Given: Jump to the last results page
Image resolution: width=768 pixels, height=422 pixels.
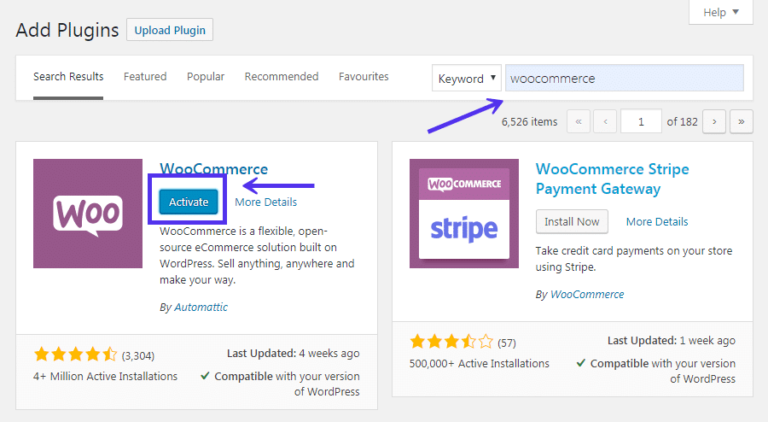Looking at the screenshot, I should click(x=740, y=122).
